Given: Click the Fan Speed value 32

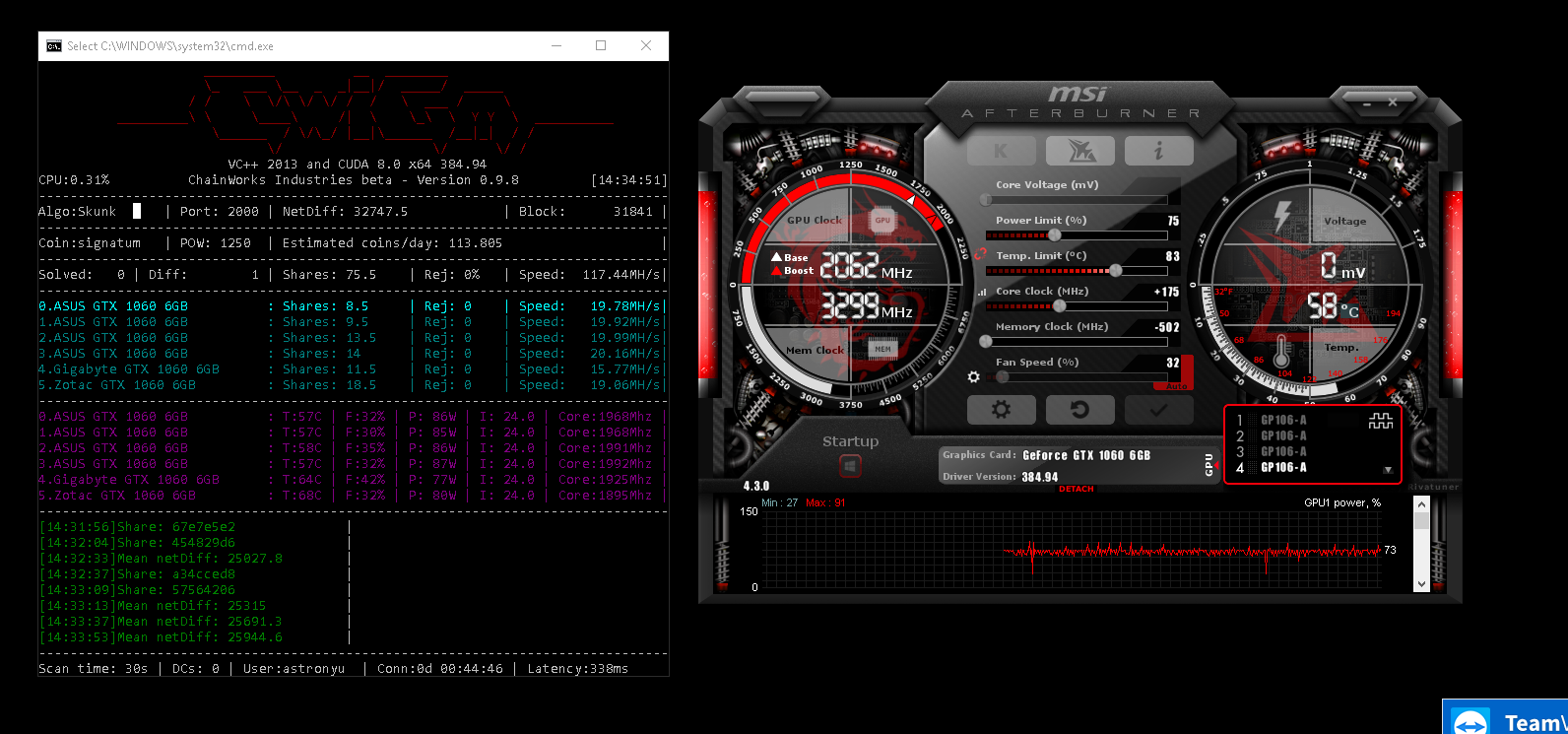Looking at the screenshot, I should click(x=1173, y=363).
